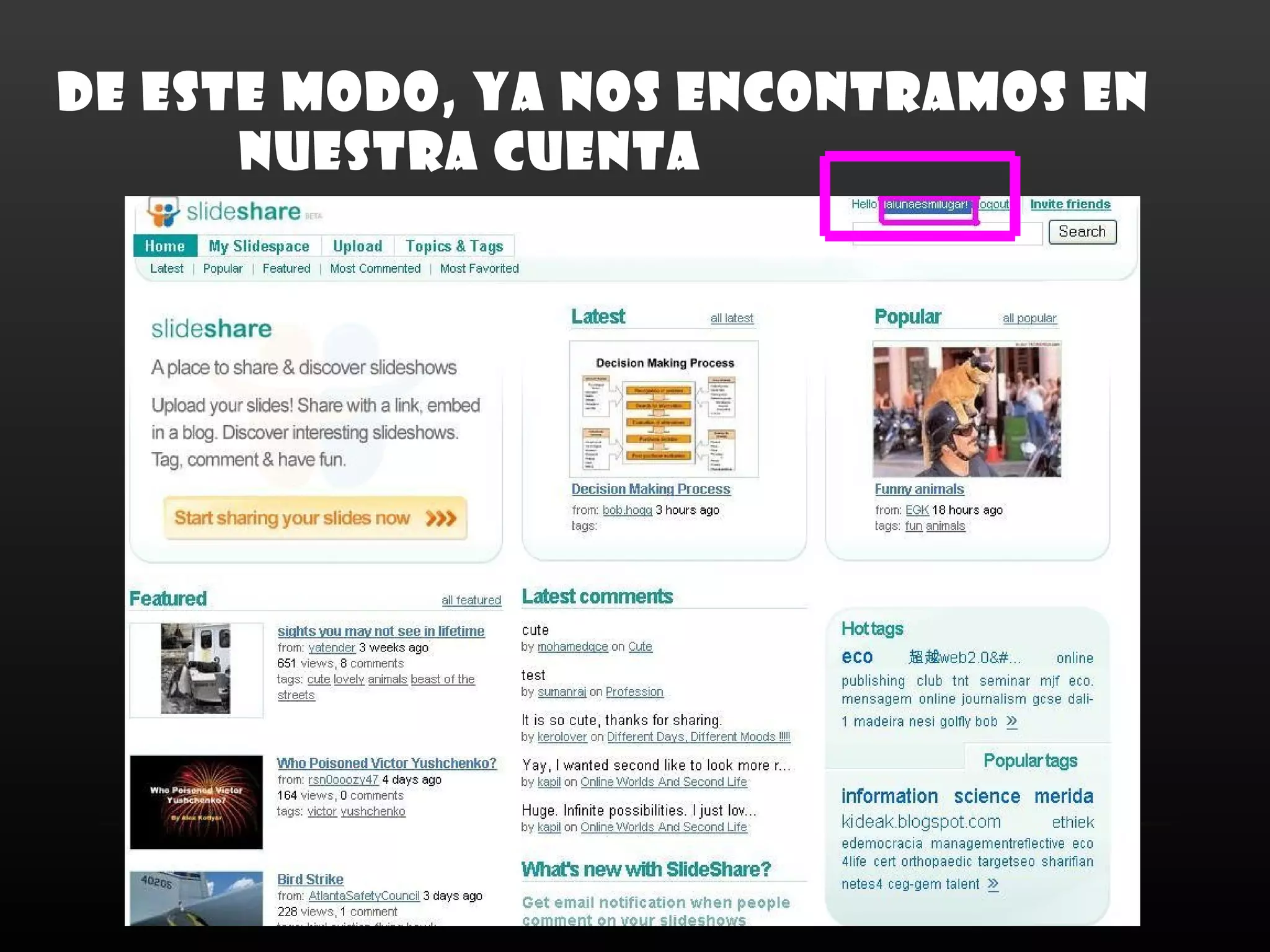
Task: Click into the search text field
Action: (x=948, y=233)
